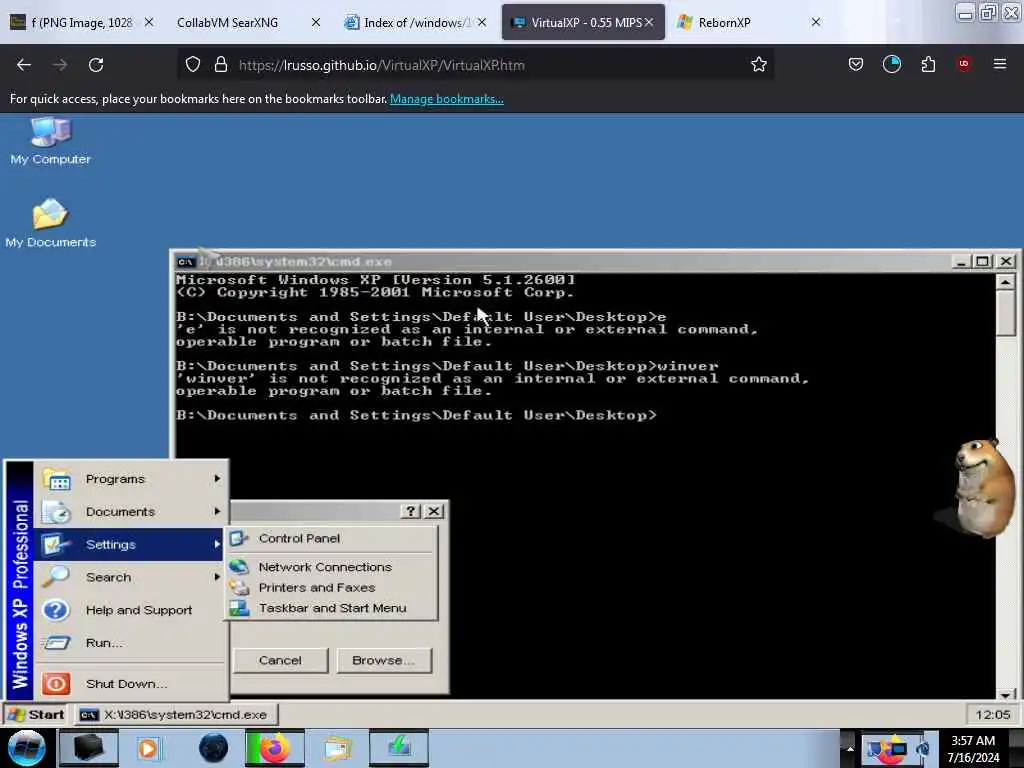
Task: Open the media player taskbar icon
Action: 148,748
